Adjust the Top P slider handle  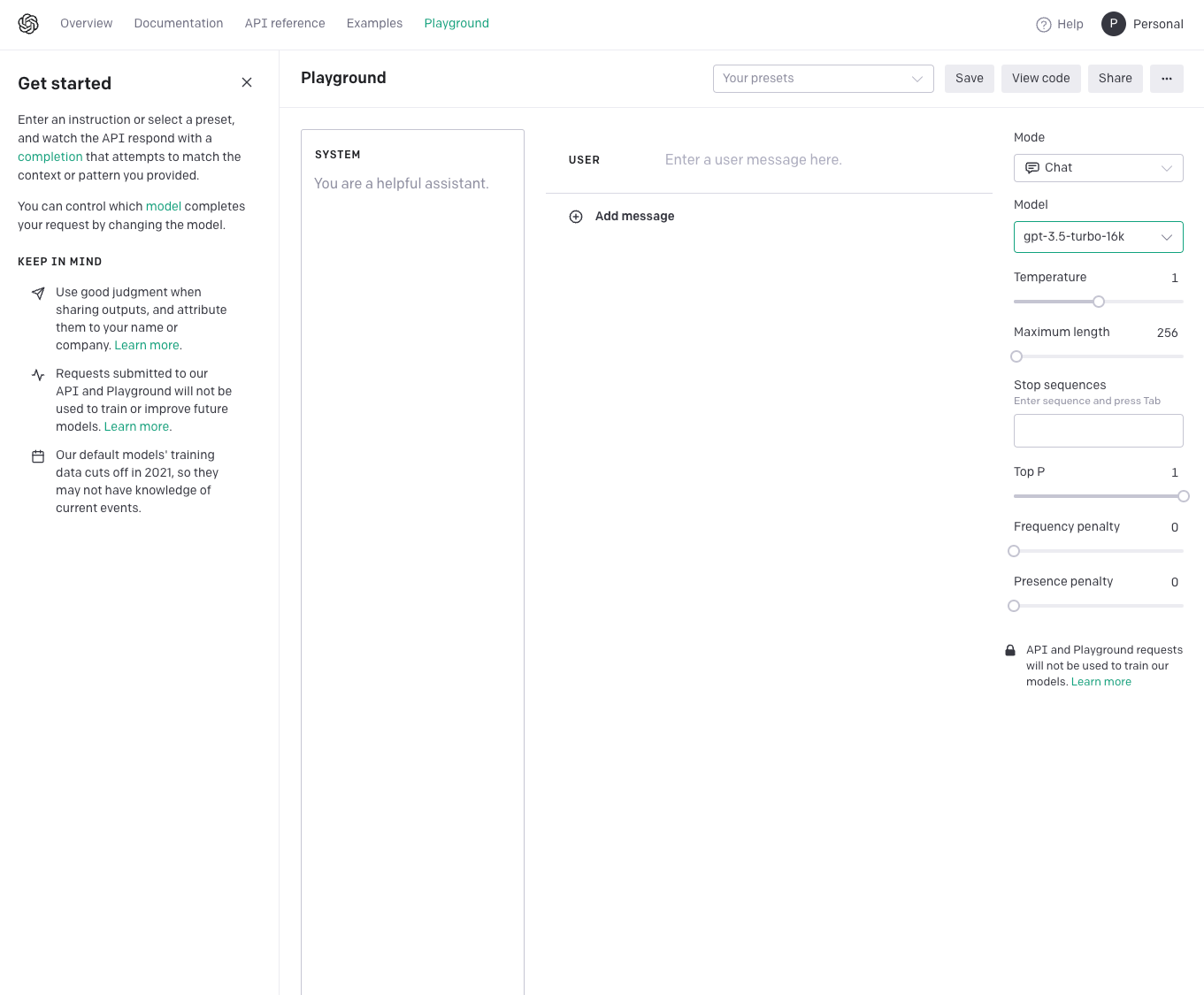point(1184,496)
